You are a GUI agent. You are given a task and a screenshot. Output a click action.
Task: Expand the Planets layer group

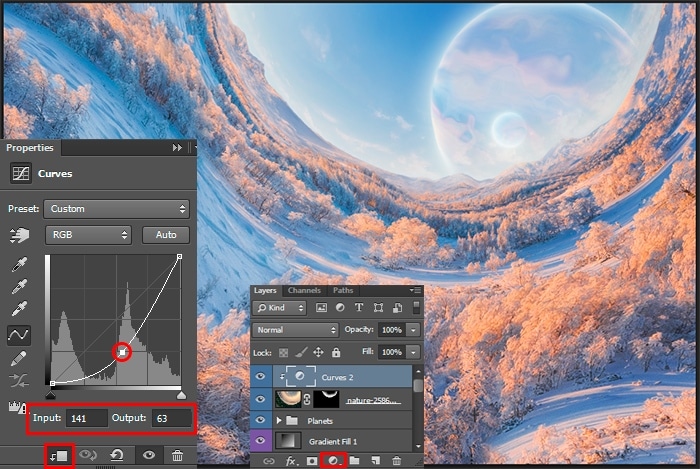(279, 421)
